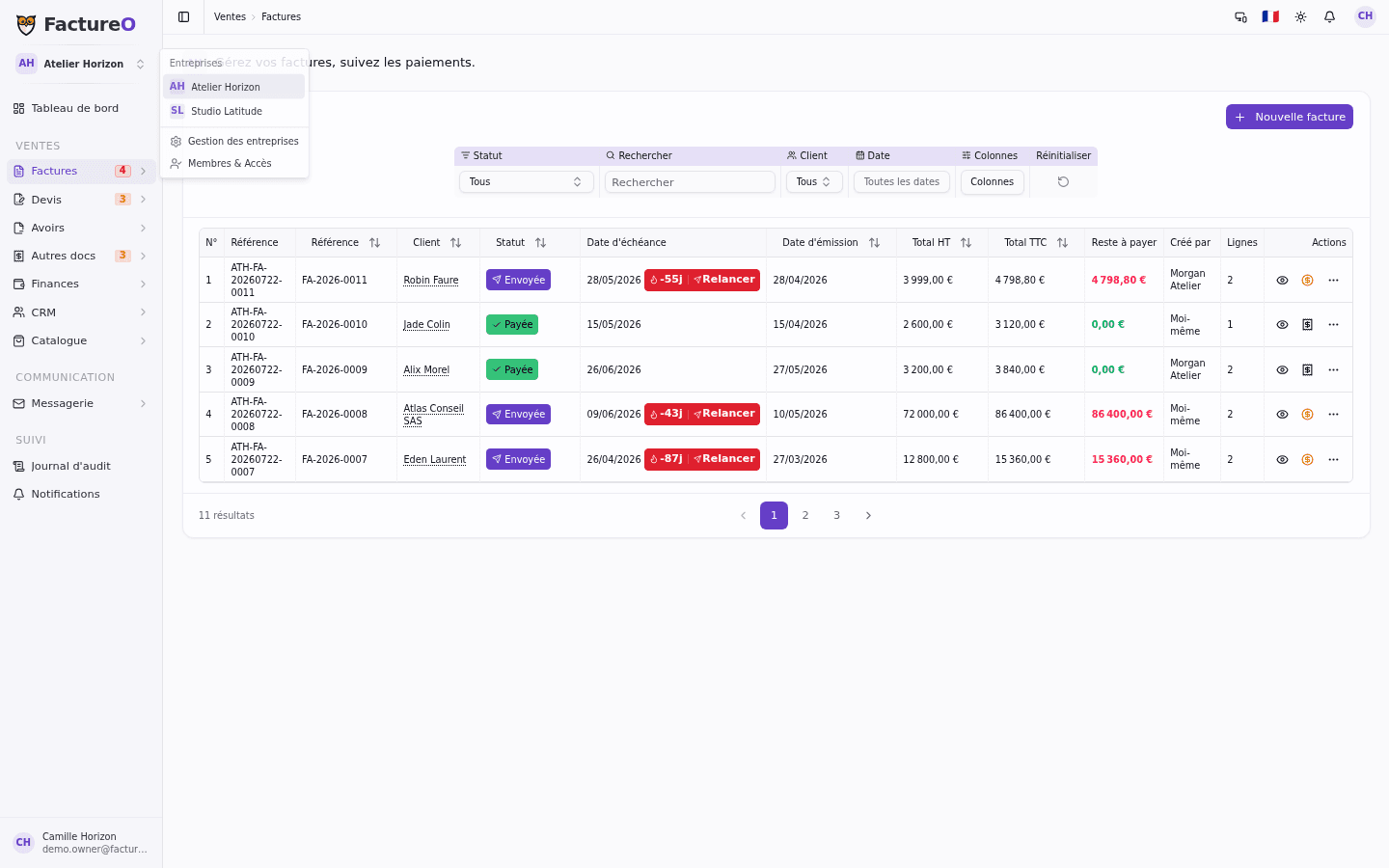Image resolution: width=1389 pixels, height=868 pixels.
Task: Open more actions for FA-2026-0011
Action: coord(1333,280)
